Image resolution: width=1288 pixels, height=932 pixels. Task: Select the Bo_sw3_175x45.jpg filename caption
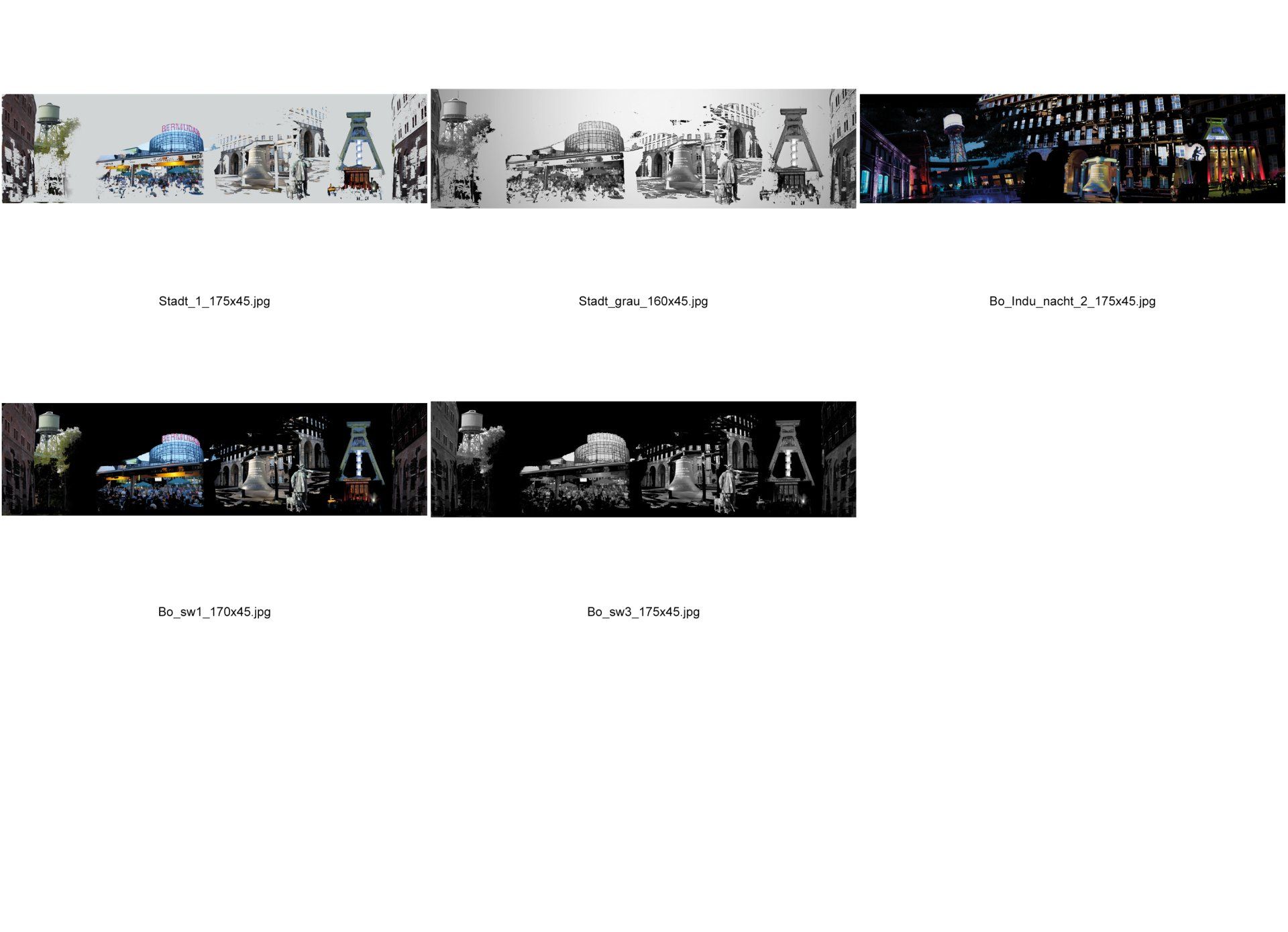(643, 611)
